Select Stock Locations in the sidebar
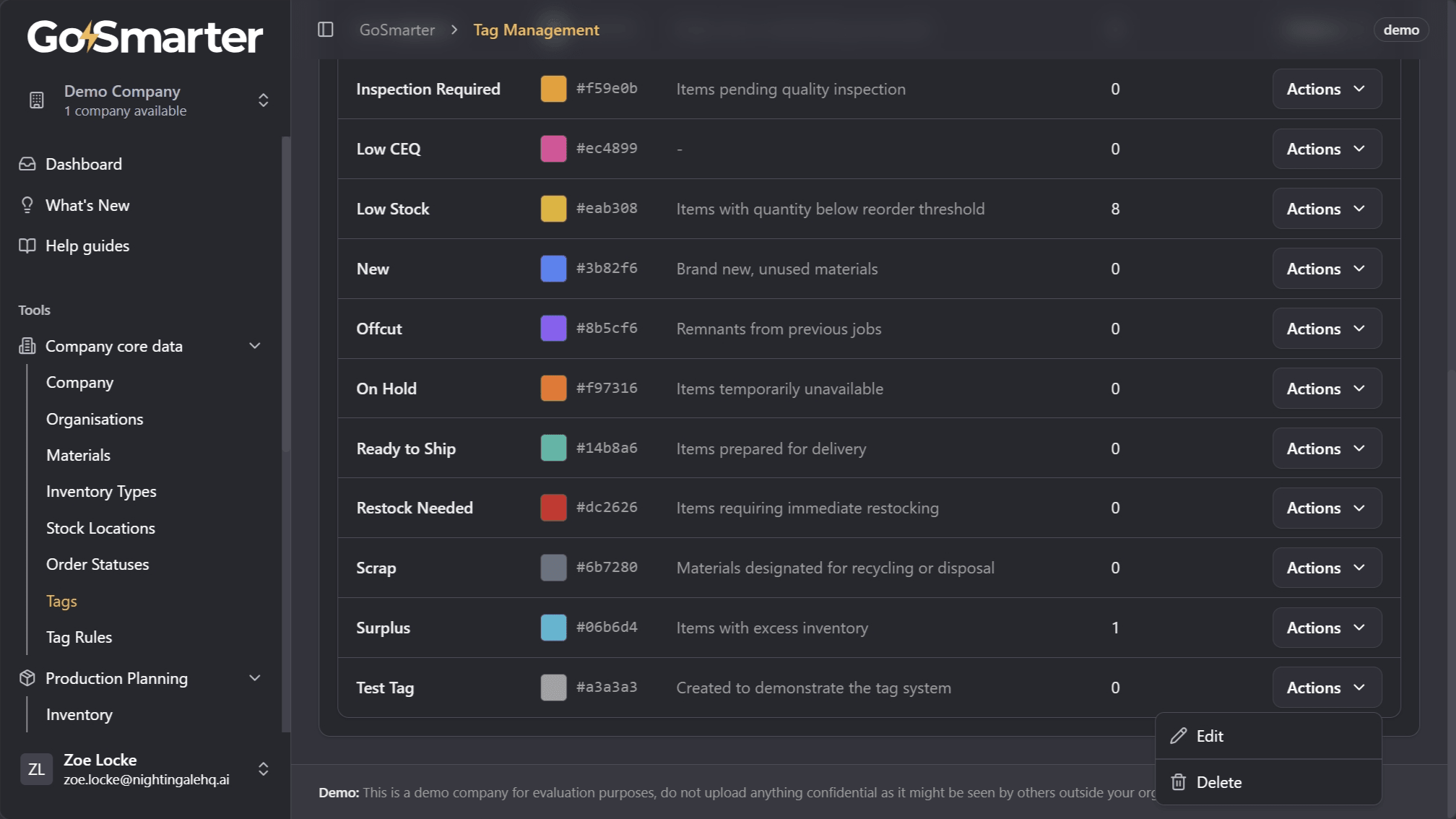 [x=100, y=528]
